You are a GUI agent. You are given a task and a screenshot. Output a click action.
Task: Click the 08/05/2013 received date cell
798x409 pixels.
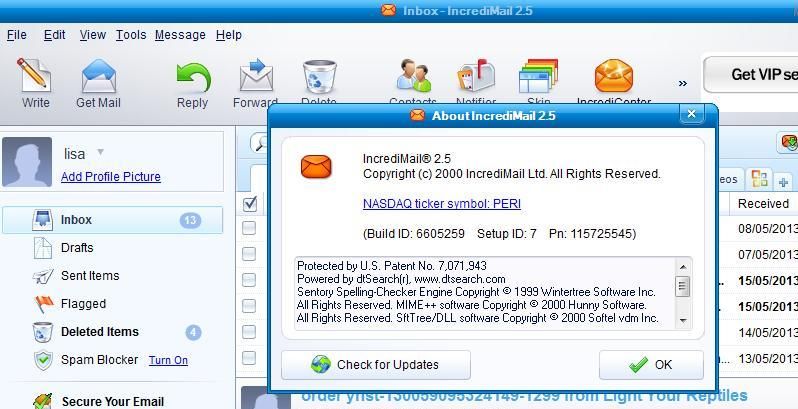point(767,228)
